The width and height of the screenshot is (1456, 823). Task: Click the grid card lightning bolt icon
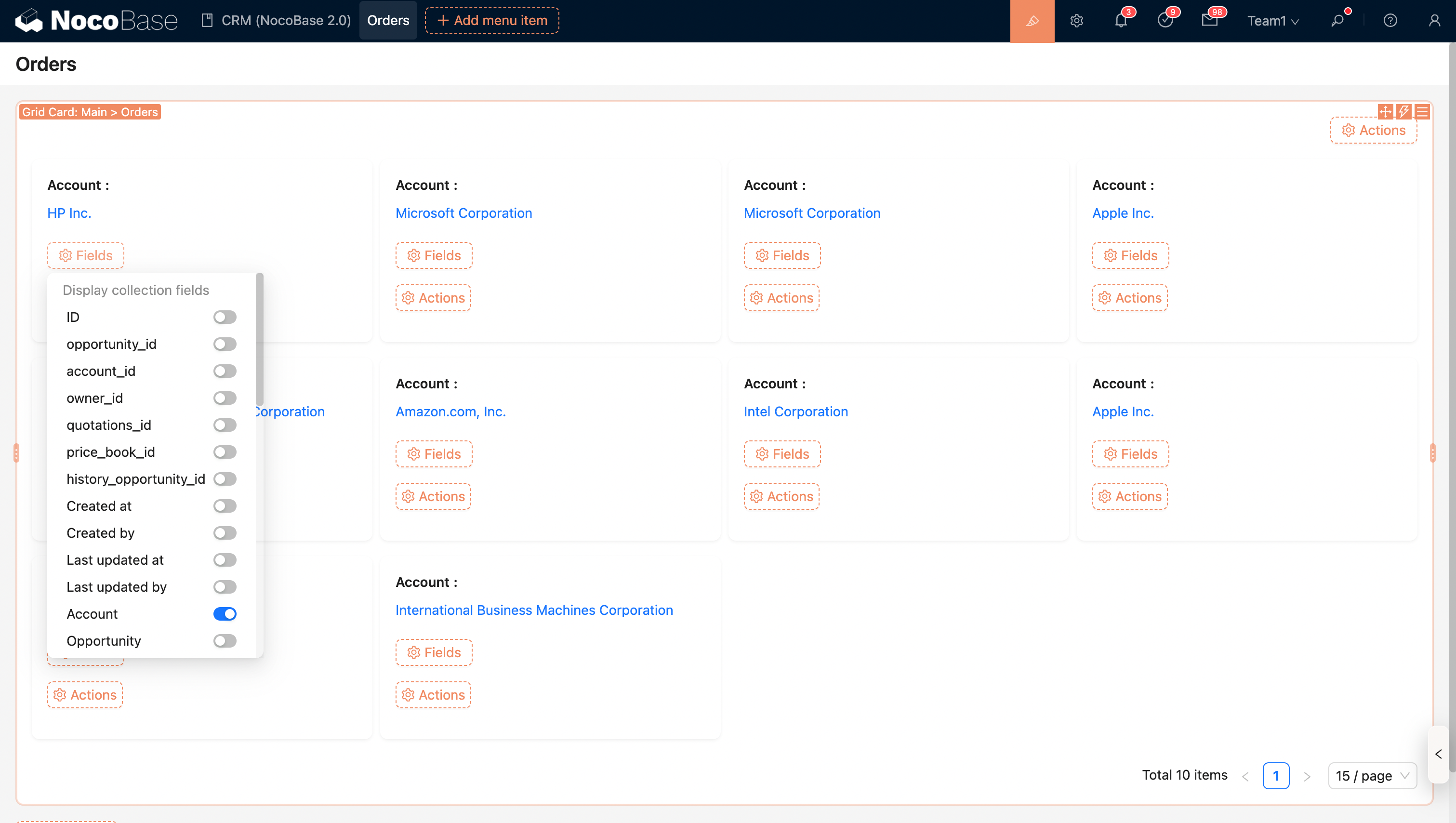[1403, 111]
